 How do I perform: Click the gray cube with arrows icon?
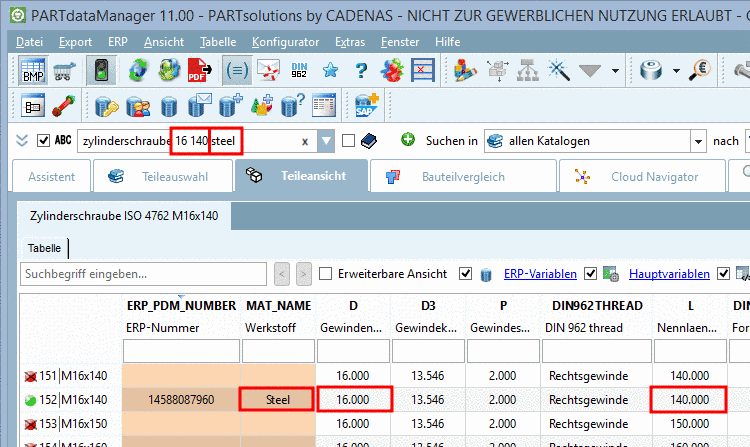point(497,71)
